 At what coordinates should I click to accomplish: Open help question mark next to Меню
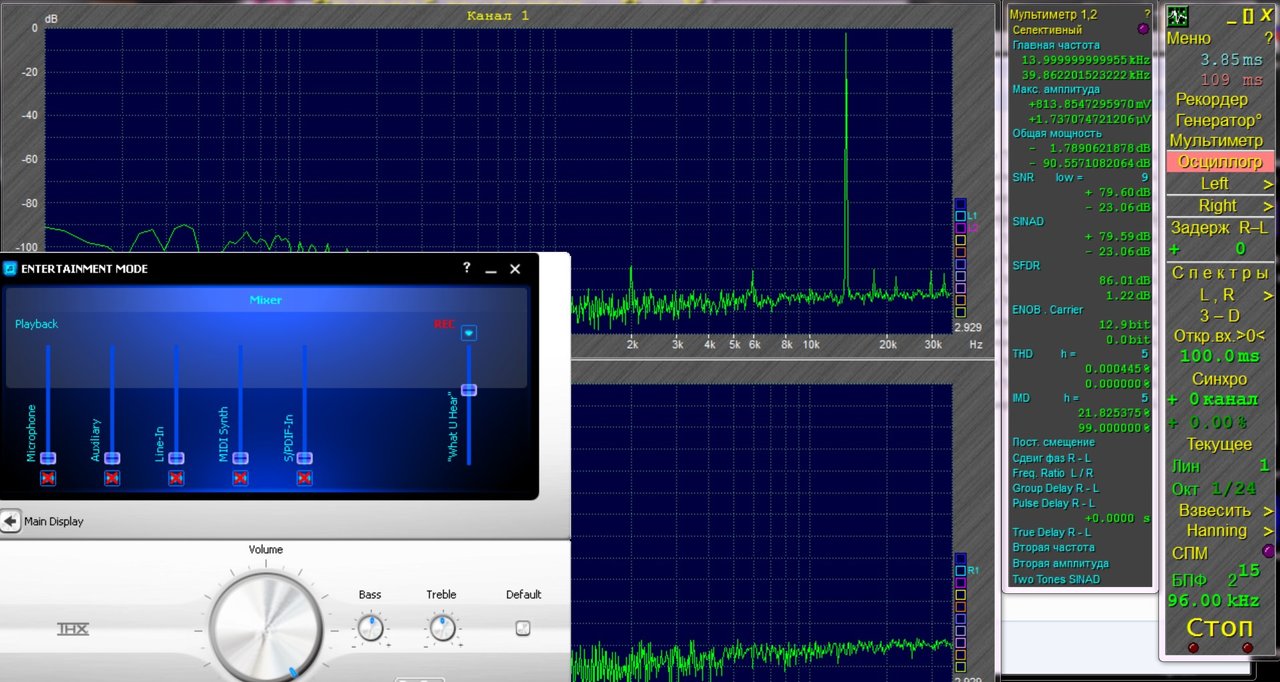[1268, 38]
